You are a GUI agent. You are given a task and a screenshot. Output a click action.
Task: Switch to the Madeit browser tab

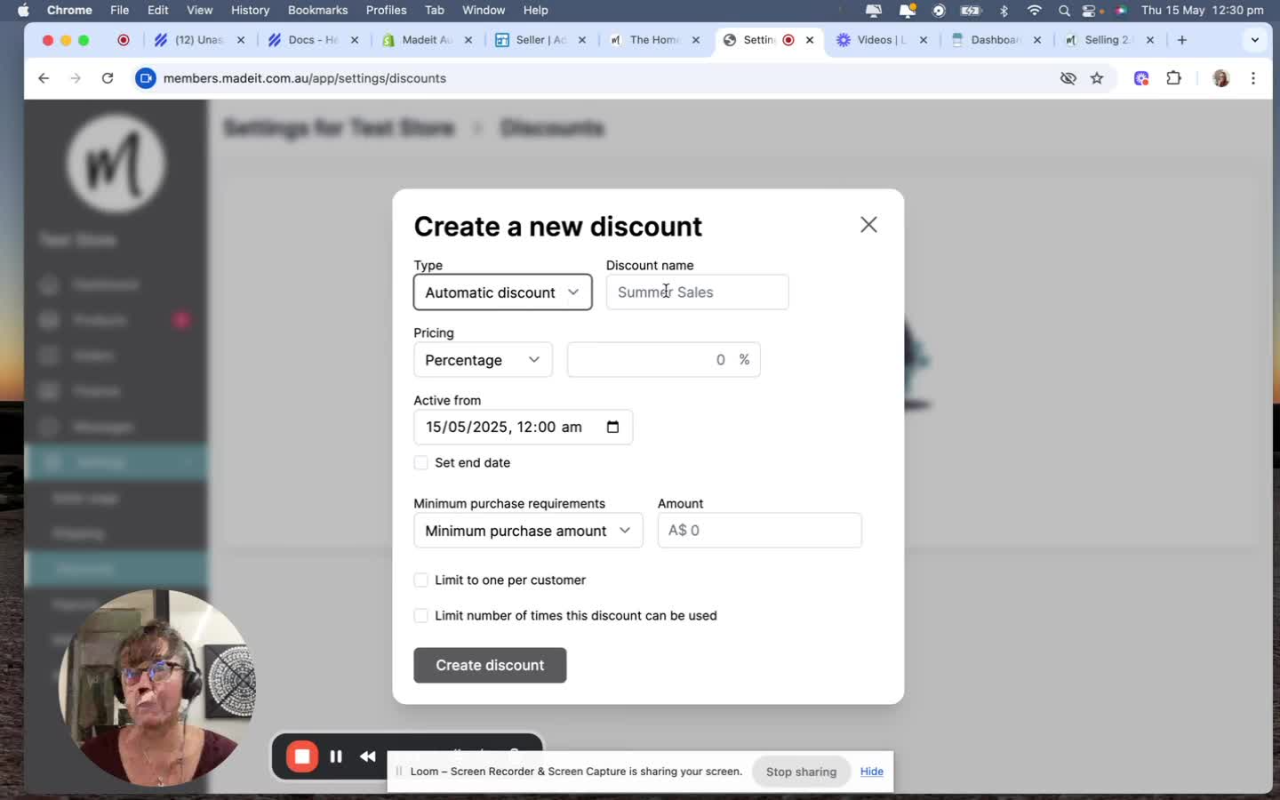[x=424, y=41]
